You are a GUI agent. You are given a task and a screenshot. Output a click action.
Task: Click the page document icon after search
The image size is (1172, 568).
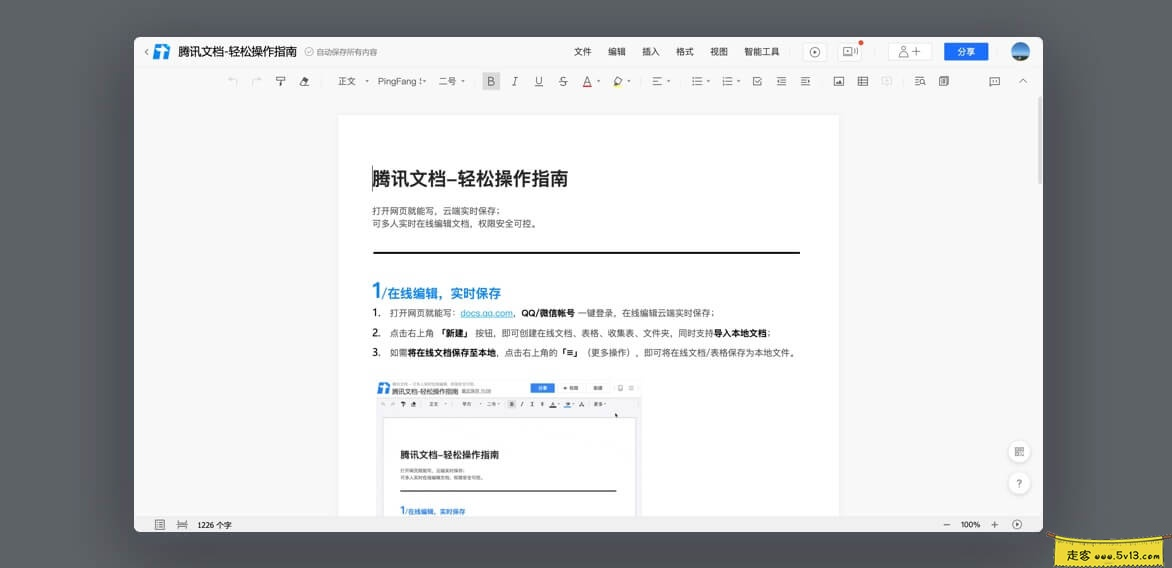point(944,81)
